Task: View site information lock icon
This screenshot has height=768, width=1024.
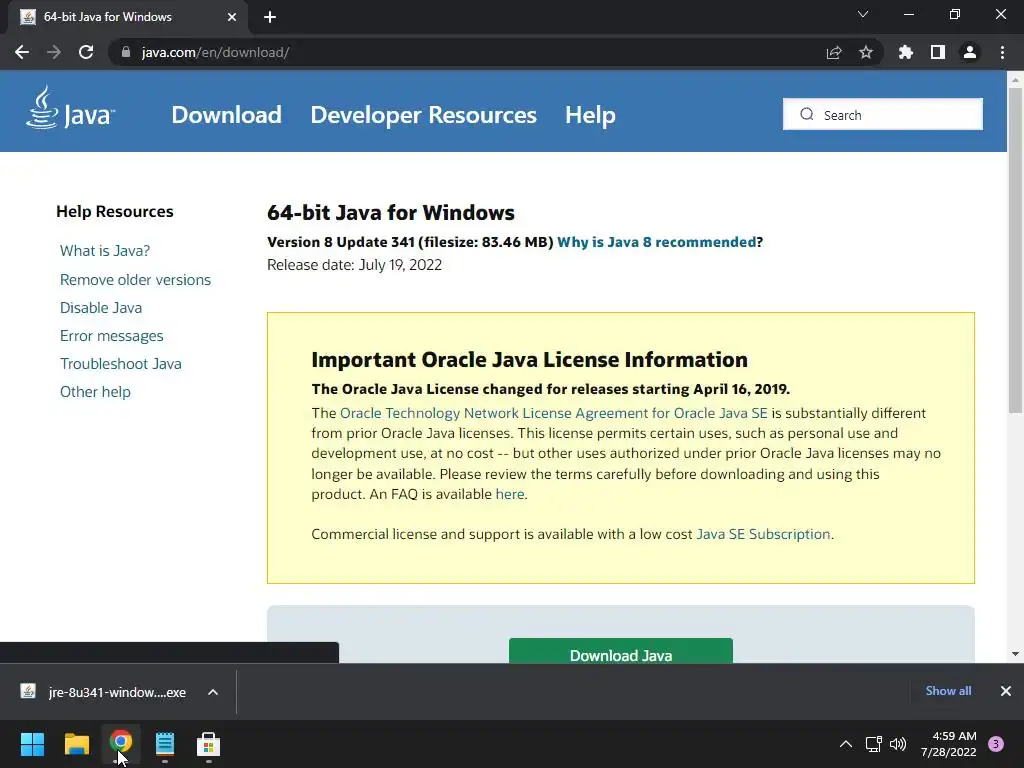Action: [x=126, y=52]
